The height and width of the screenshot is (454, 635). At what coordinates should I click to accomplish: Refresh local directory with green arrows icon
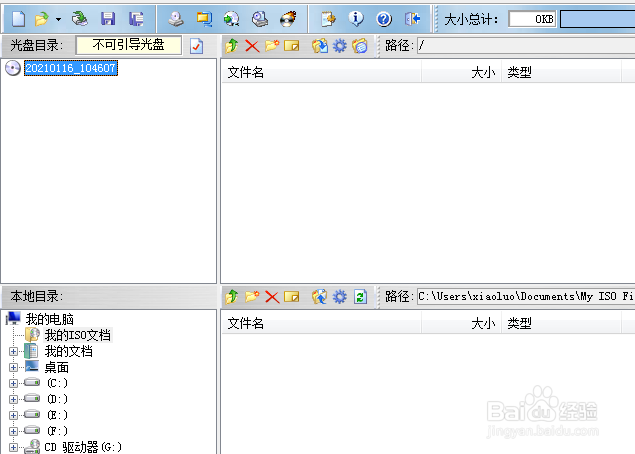(x=360, y=297)
